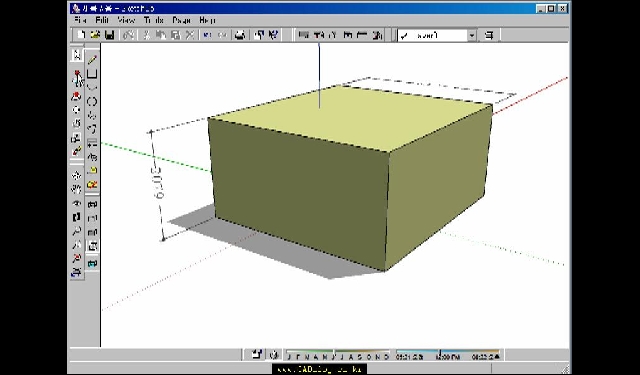Click the month slider for shadow date
This screenshot has height=375, width=640.
pos(338,355)
